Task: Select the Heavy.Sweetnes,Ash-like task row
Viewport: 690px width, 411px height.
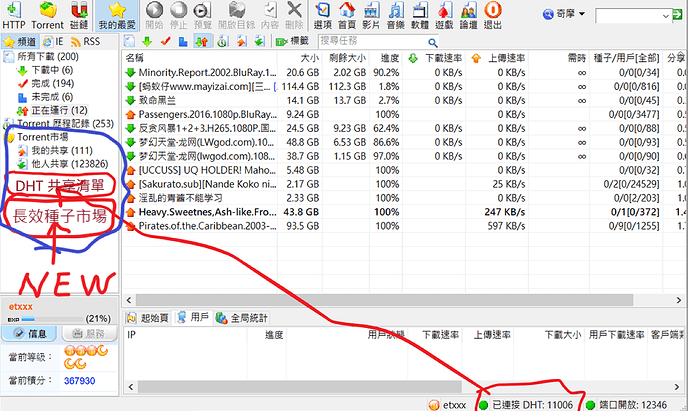Action: 405,212
